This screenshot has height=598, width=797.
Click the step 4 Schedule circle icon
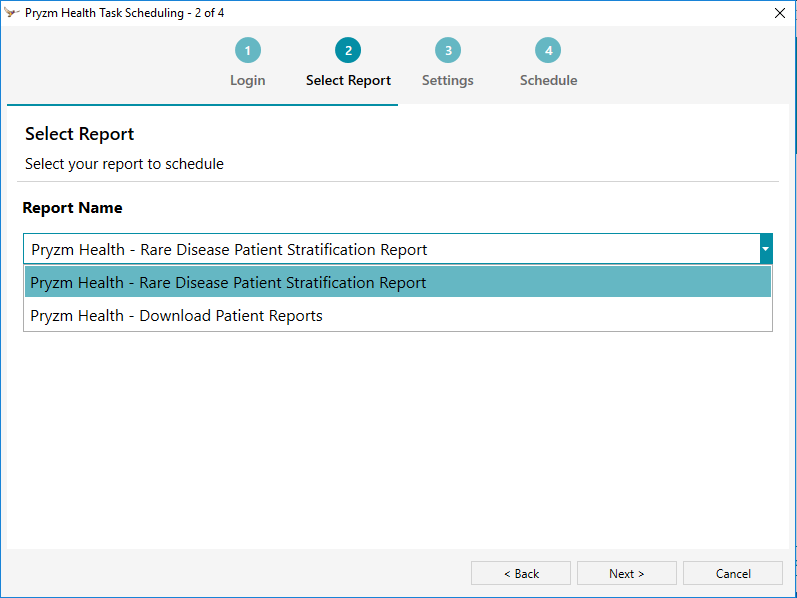click(548, 50)
